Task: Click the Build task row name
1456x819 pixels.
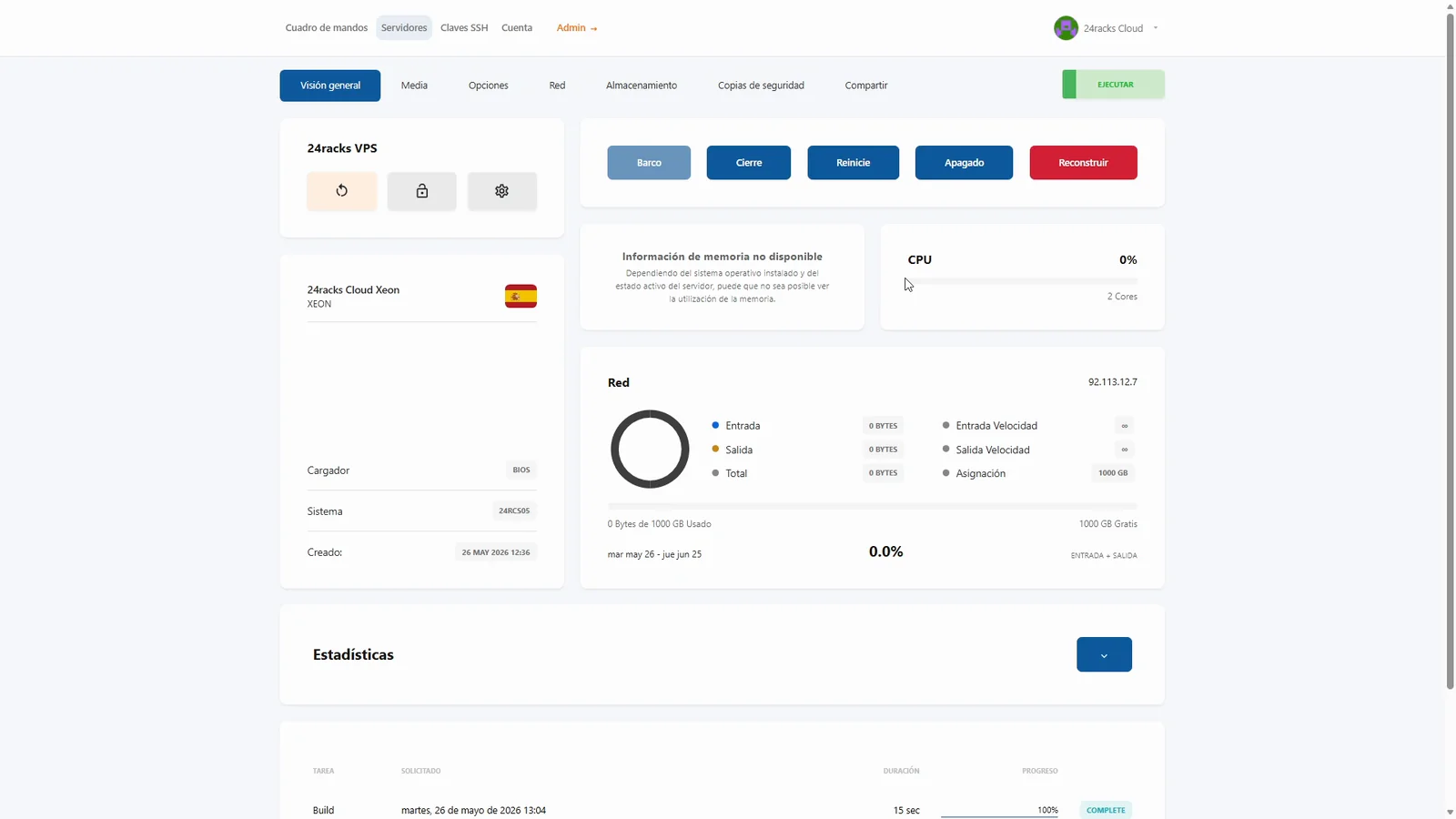Action: (323, 810)
